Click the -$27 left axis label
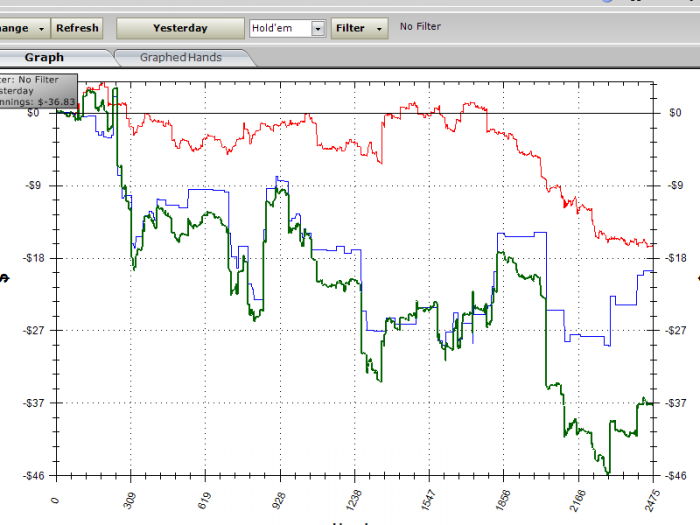Image resolution: width=700 pixels, height=525 pixels. click(x=32, y=330)
